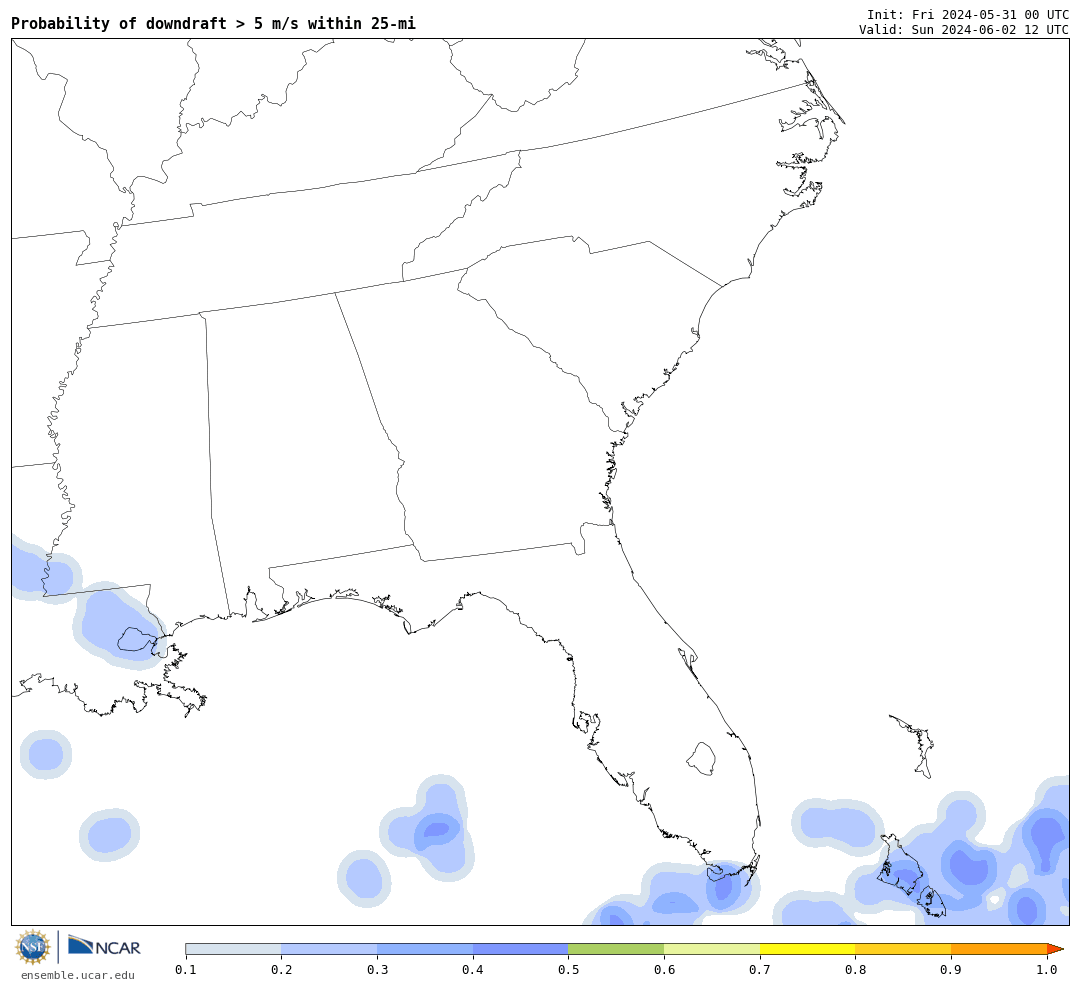This screenshot has width=1080, height=988.
Task: Click the 0.7 colorbar tick label
Action: [760, 970]
